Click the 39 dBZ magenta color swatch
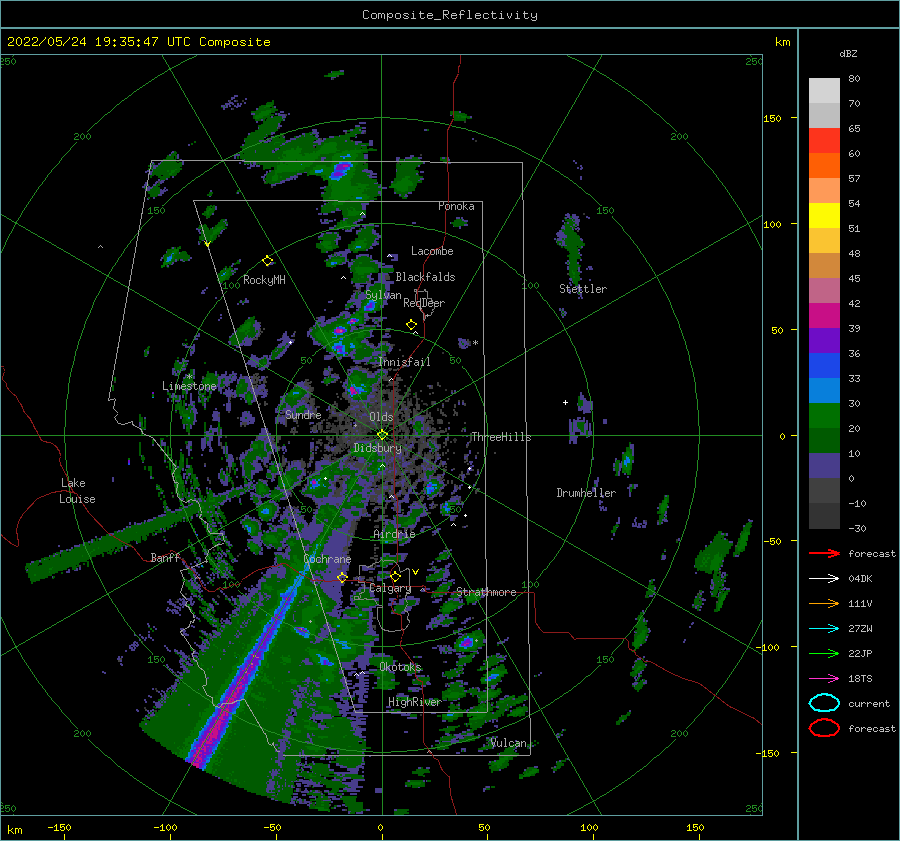Viewport: 900px width, 841px height. [x=824, y=315]
